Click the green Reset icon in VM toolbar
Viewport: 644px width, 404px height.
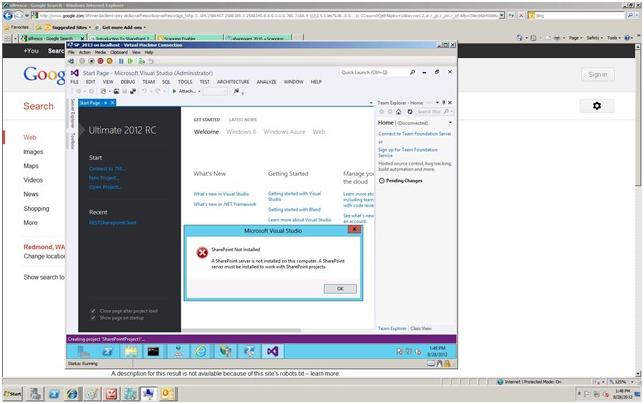click(131, 61)
